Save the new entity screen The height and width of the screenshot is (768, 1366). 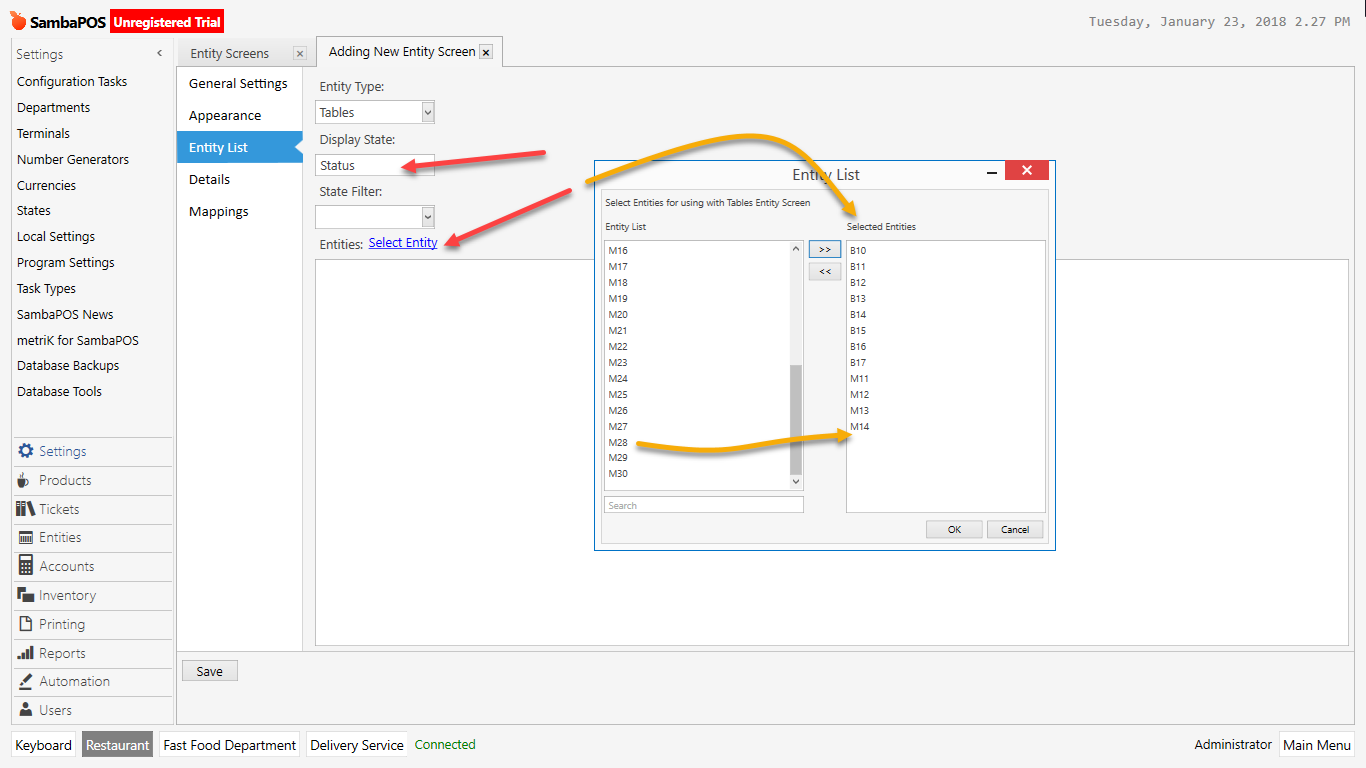(209, 670)
